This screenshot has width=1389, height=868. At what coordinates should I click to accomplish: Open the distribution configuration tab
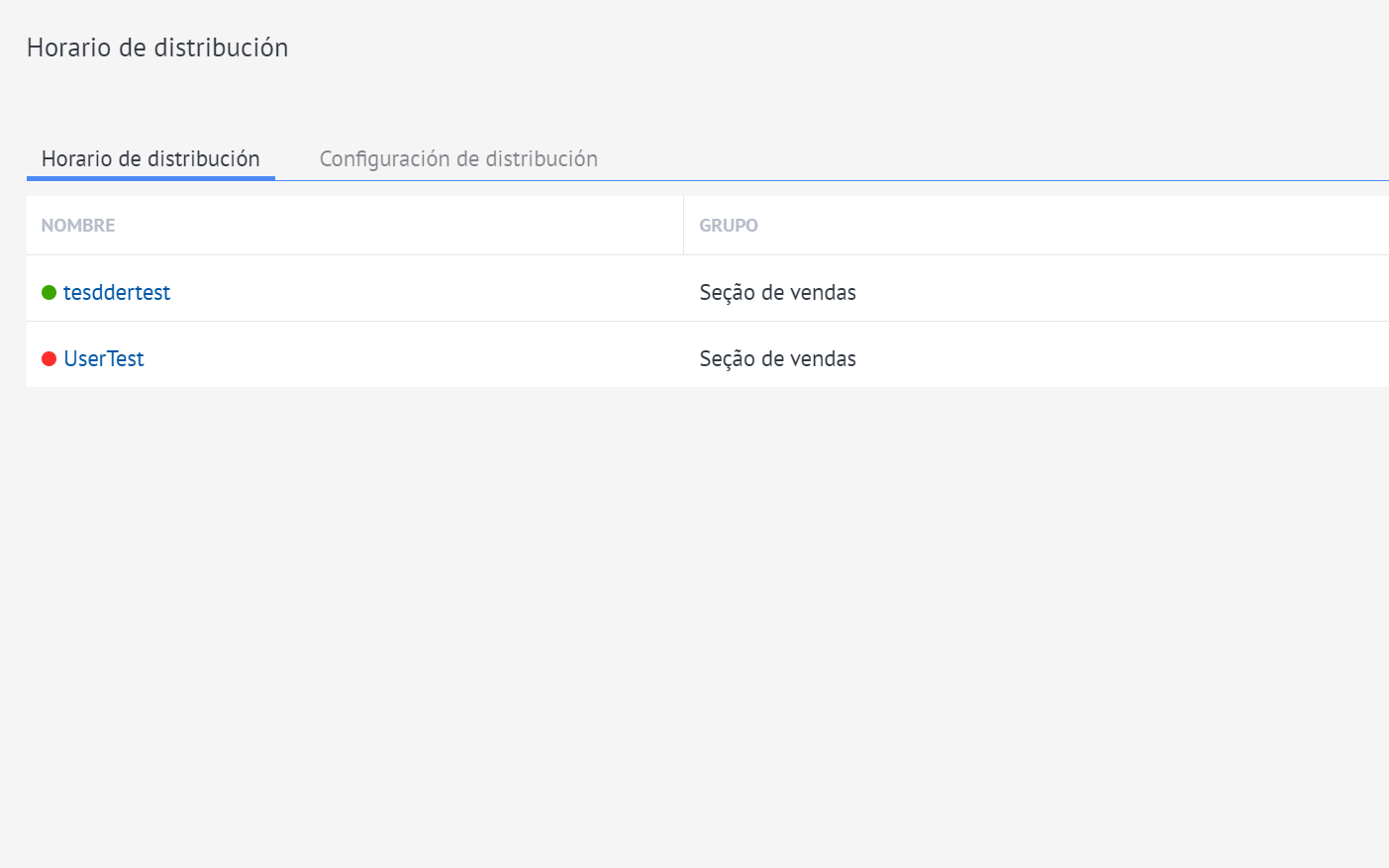coord(458,159)
